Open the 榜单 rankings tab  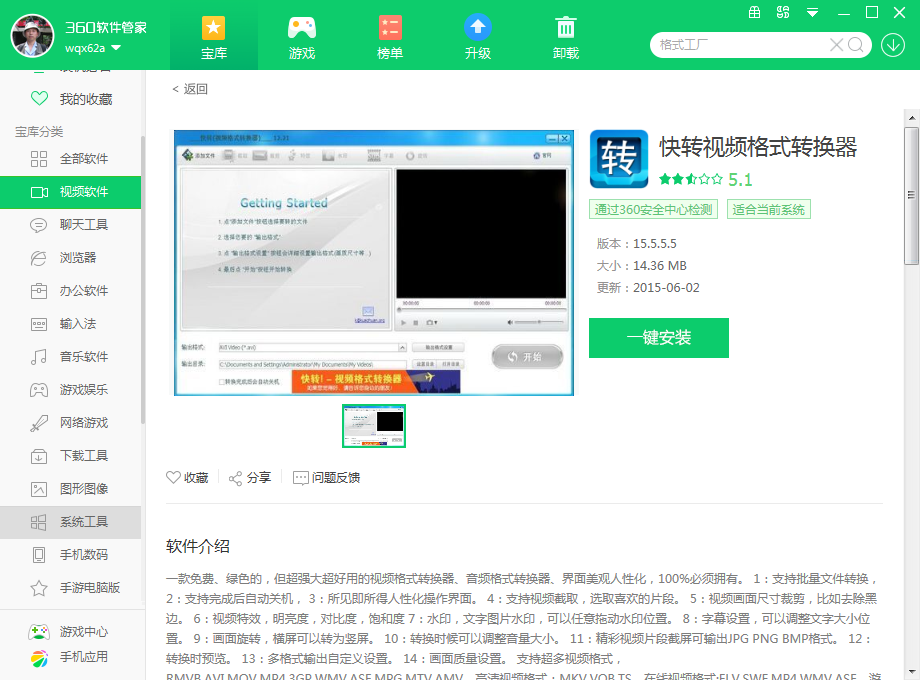pyautogui.click(x=390, y=37)
